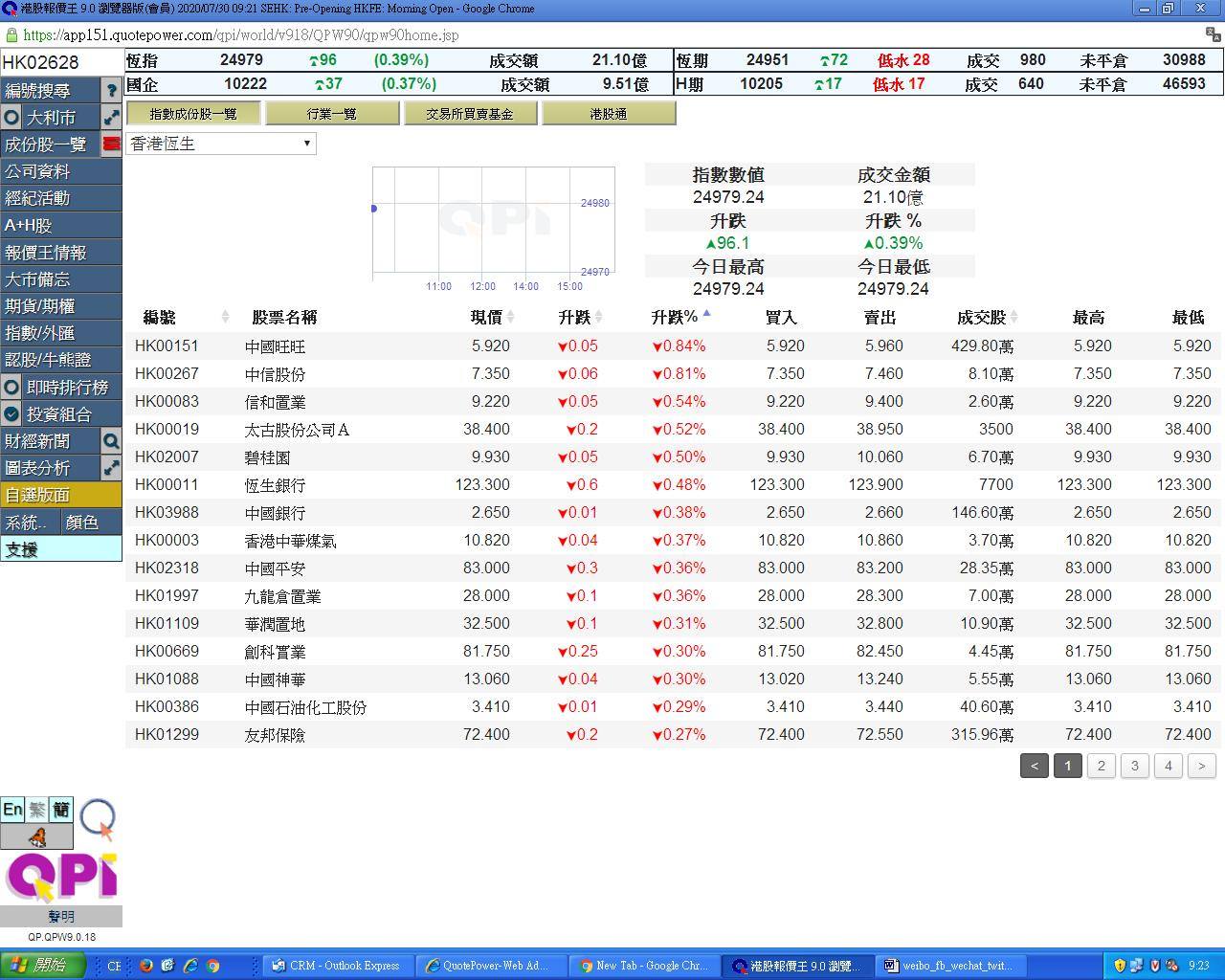This screenshot has width=1225, height=980.
Task: Sort the table by 升跌 column arrows
Action: 599,317
